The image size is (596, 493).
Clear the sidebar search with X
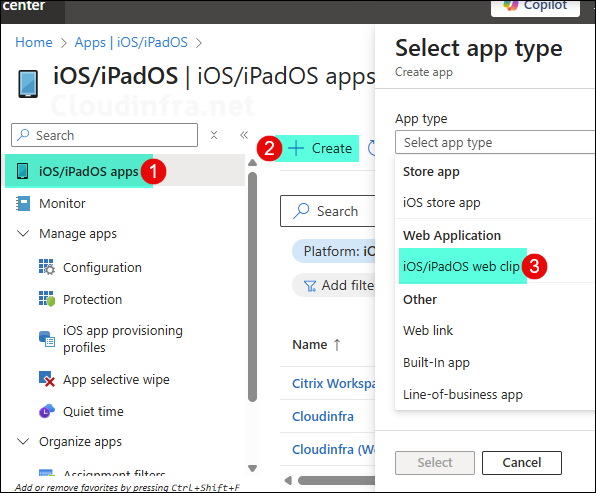point(214,135)
